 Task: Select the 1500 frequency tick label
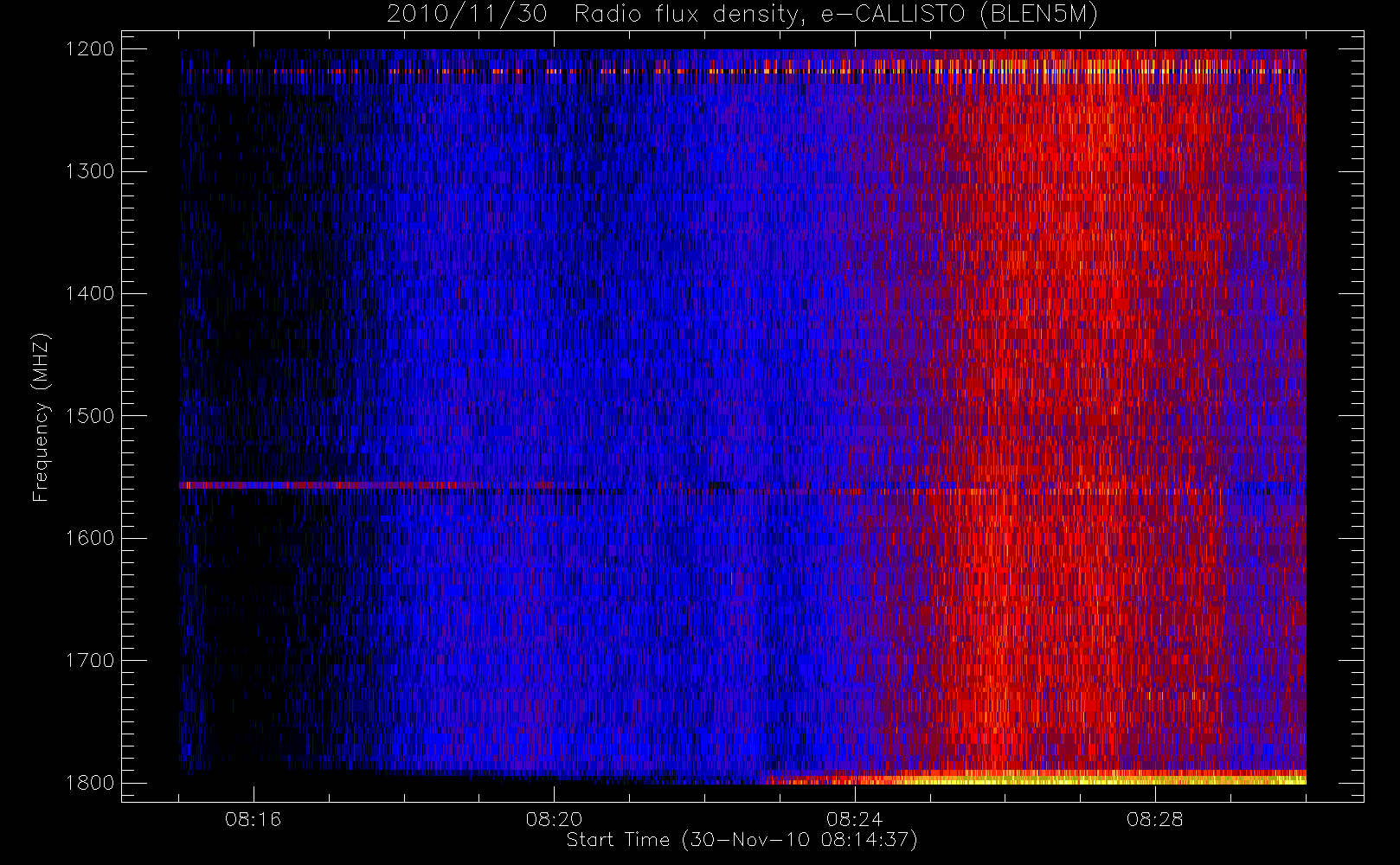tap(90, 416)
